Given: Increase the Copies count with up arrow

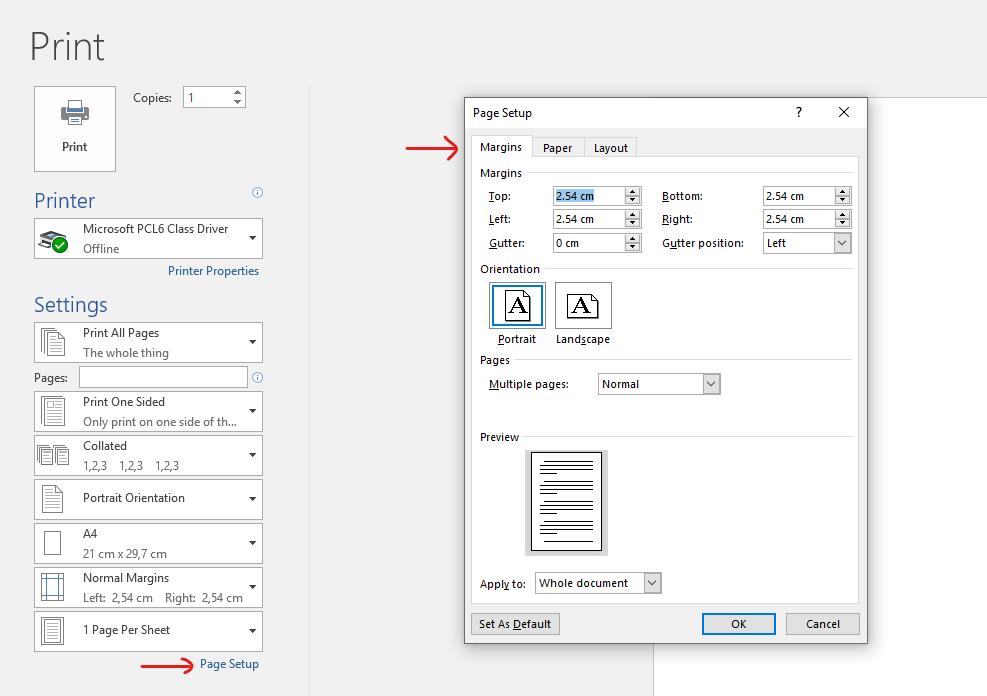Looking at the screenshot, I should [x=238, y=92].
